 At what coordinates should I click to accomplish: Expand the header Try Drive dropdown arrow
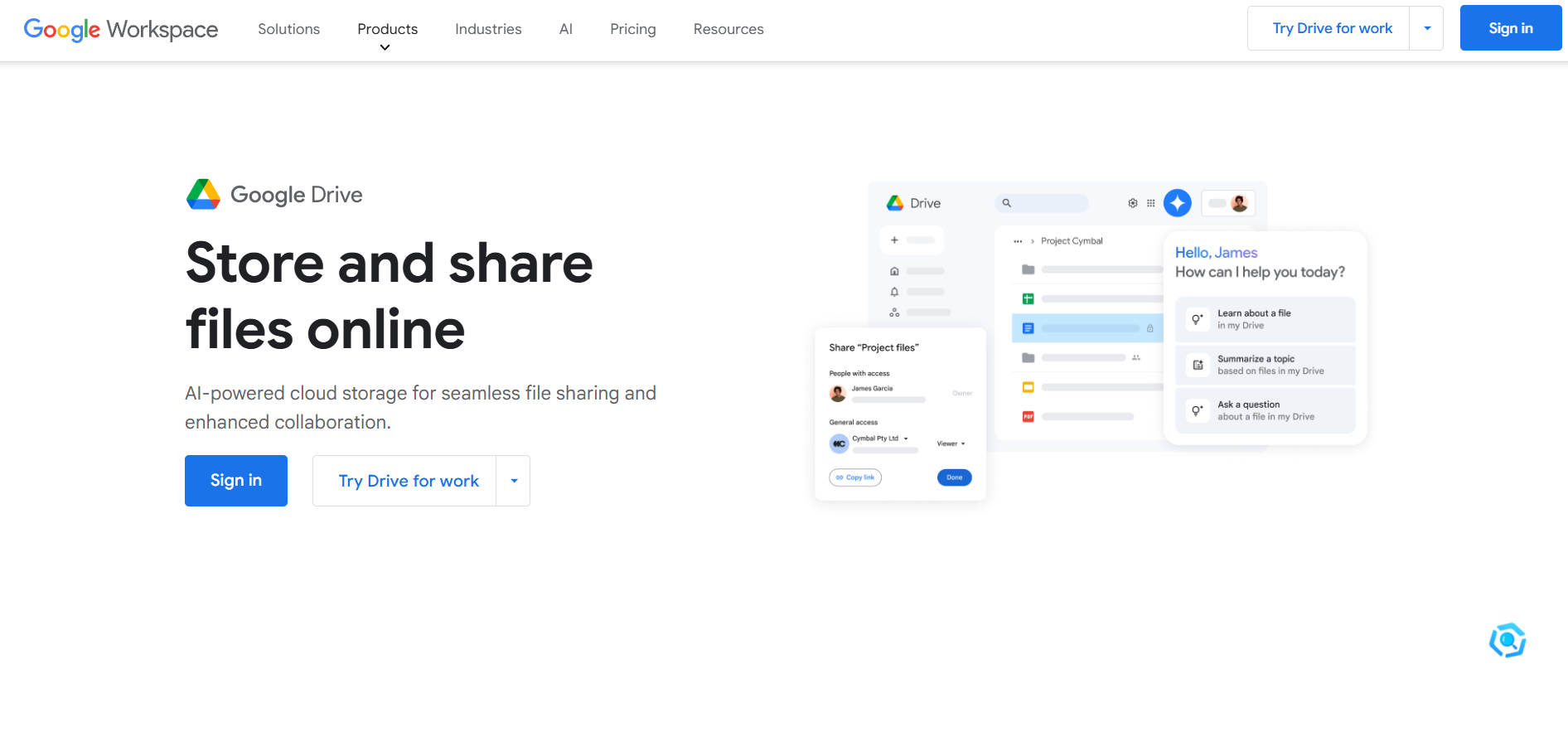click(1427, 28)
